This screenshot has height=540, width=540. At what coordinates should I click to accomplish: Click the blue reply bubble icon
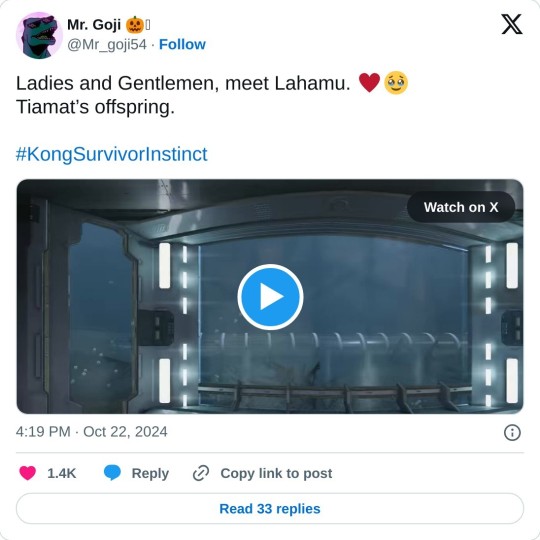(112, 473)
